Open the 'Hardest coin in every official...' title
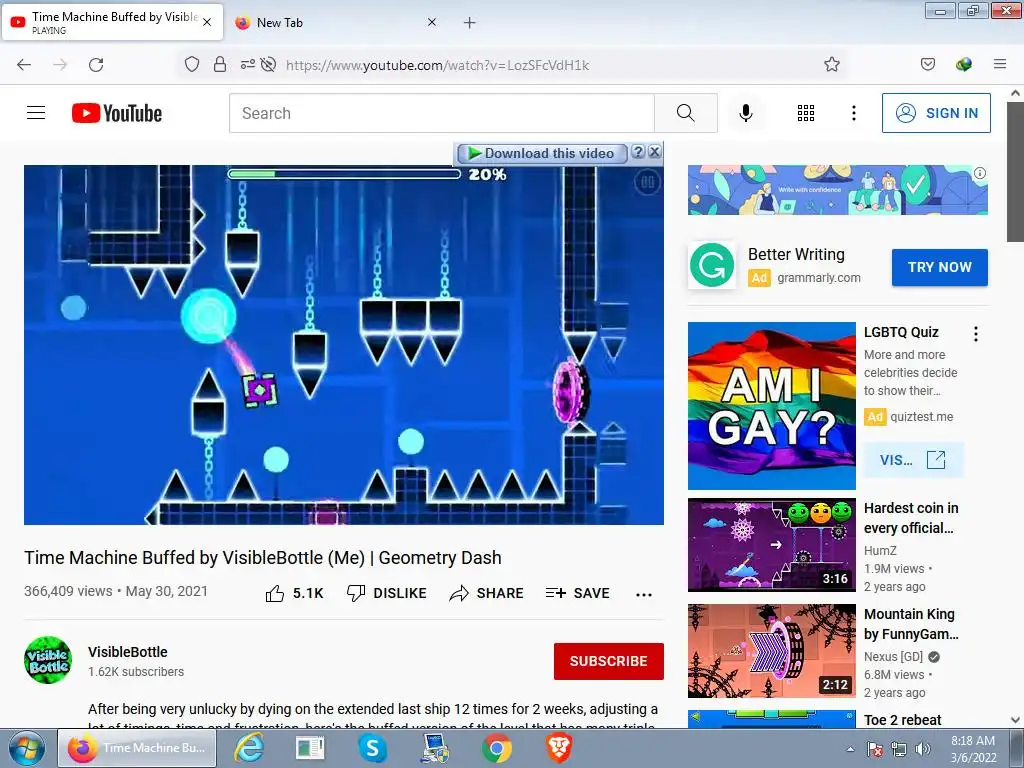This screenshot has width=1024, height=768. coord(911,517)
